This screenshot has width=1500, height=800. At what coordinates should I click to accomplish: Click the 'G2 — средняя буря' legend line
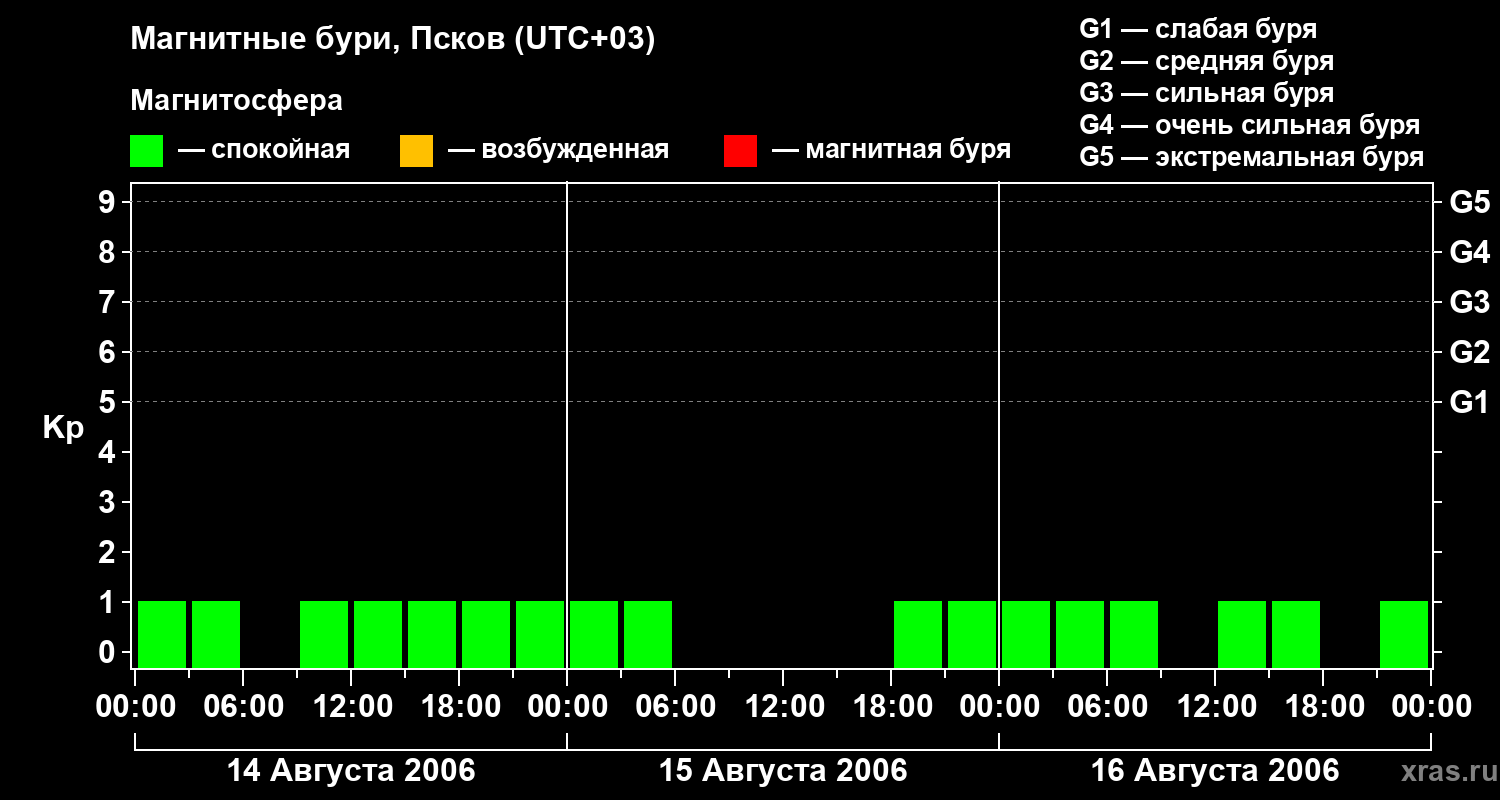click(x=1206, y=61)
